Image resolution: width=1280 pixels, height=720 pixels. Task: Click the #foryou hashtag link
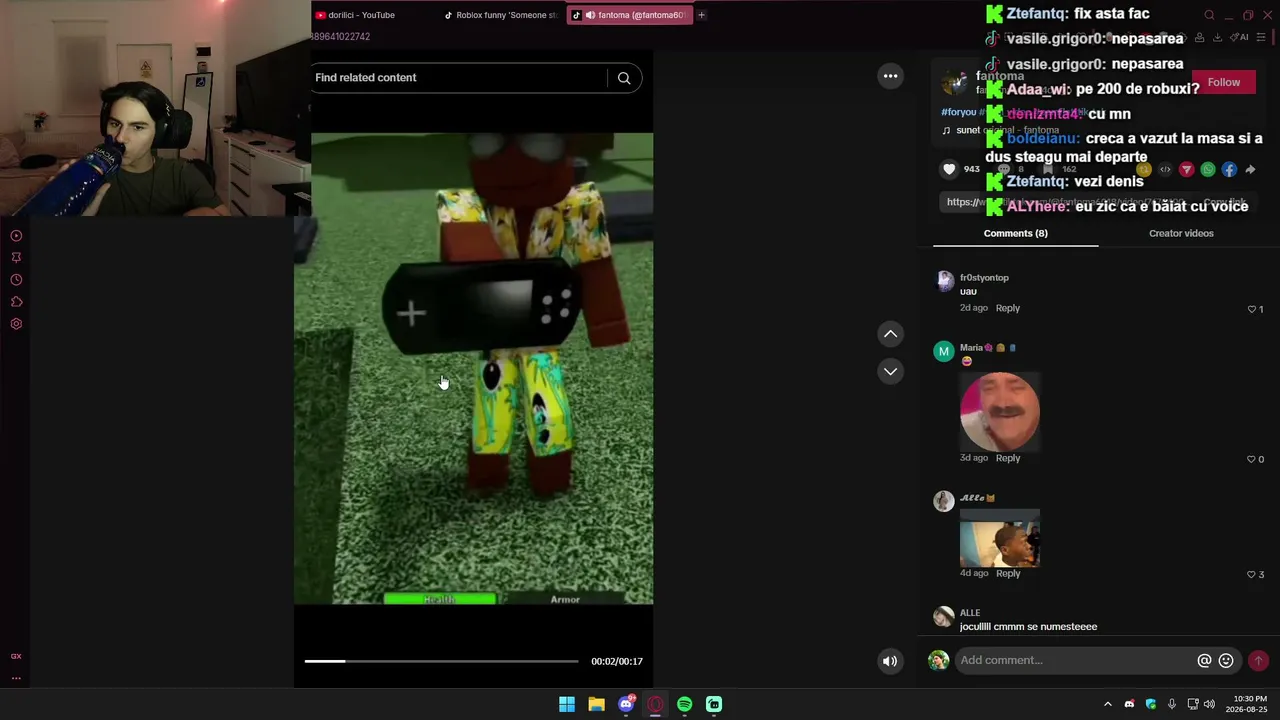coord(958,112)
